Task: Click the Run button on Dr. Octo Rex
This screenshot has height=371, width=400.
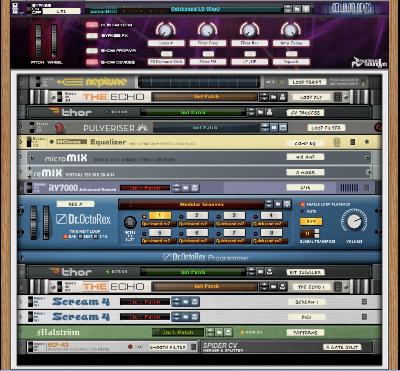Action: [311, 221]
